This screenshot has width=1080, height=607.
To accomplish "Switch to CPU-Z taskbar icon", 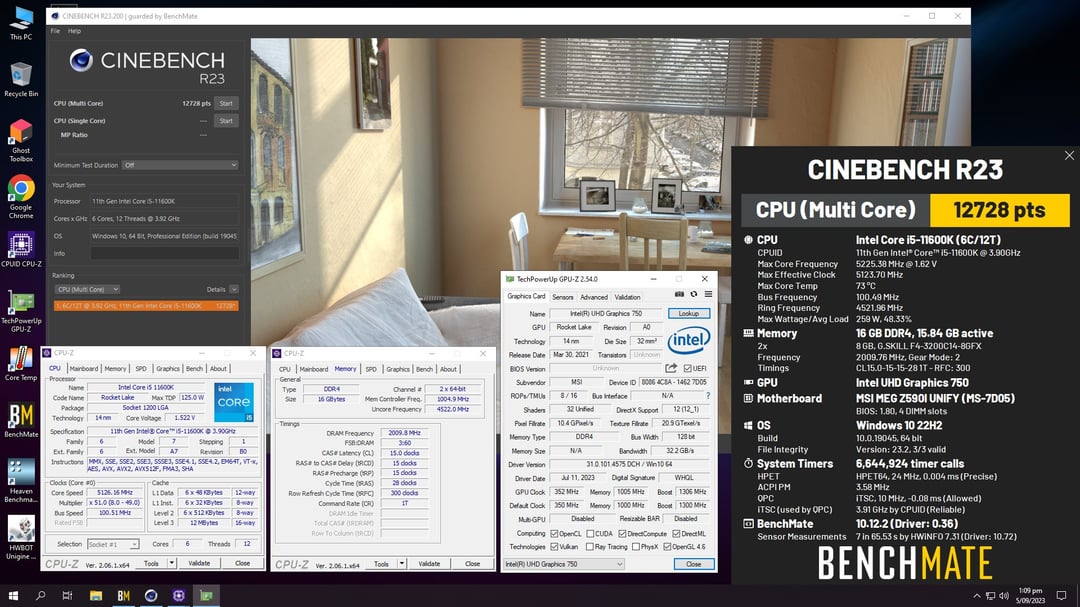I will coord(178,595).
